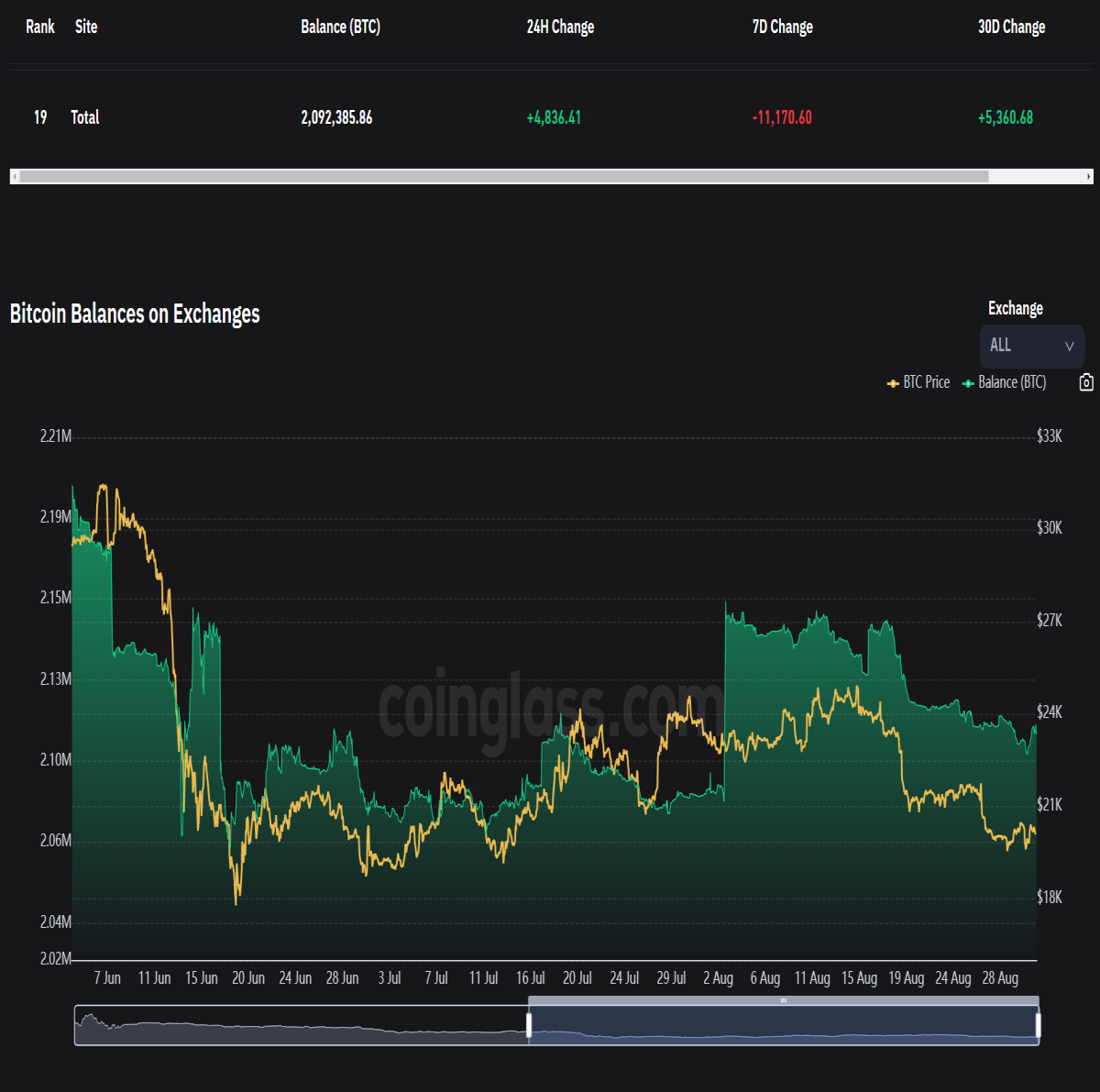Viewport: 1100px width, 1092px height.
Task: Select the Total row in the table
Action: click(x=550, y=117)
